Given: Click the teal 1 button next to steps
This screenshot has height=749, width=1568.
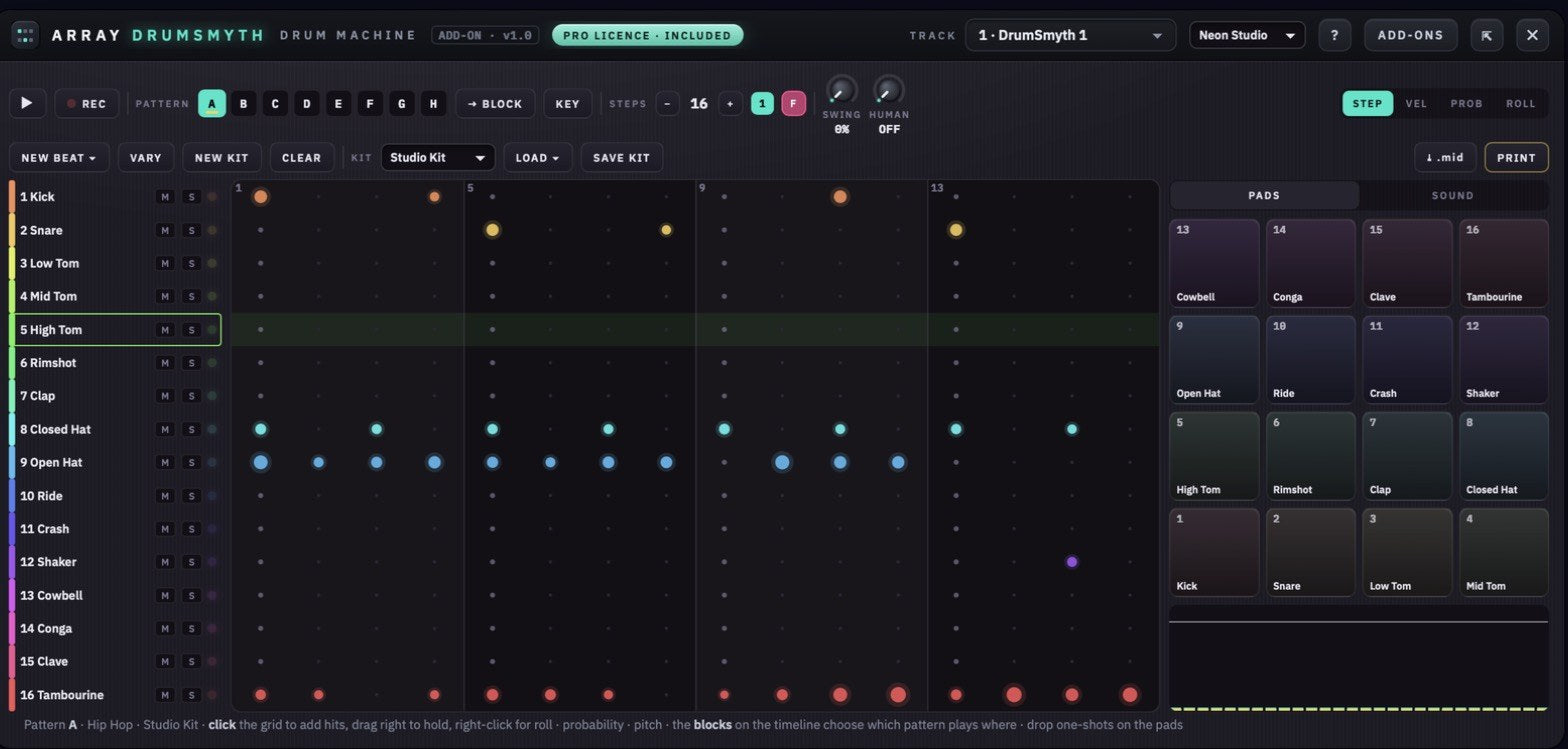Looking at the screenshot, I should 762,103.
